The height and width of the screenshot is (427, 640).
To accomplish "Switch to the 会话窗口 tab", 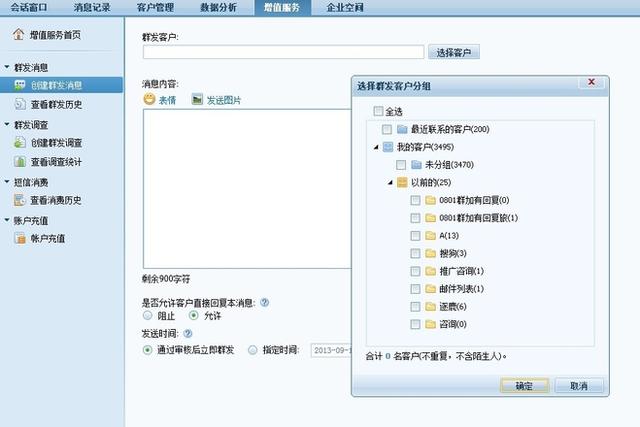I will pyautogui.click(x=29, y=7).
